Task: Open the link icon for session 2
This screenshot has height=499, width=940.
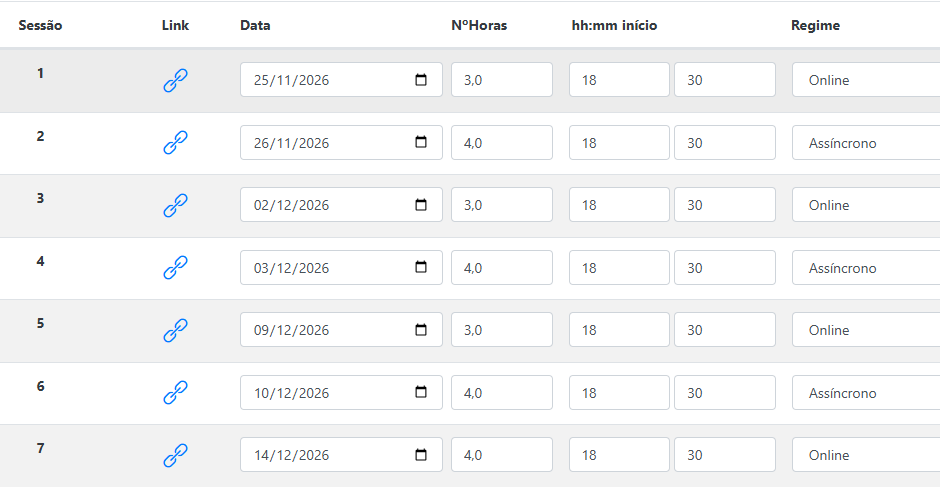Action: point(175,143)
